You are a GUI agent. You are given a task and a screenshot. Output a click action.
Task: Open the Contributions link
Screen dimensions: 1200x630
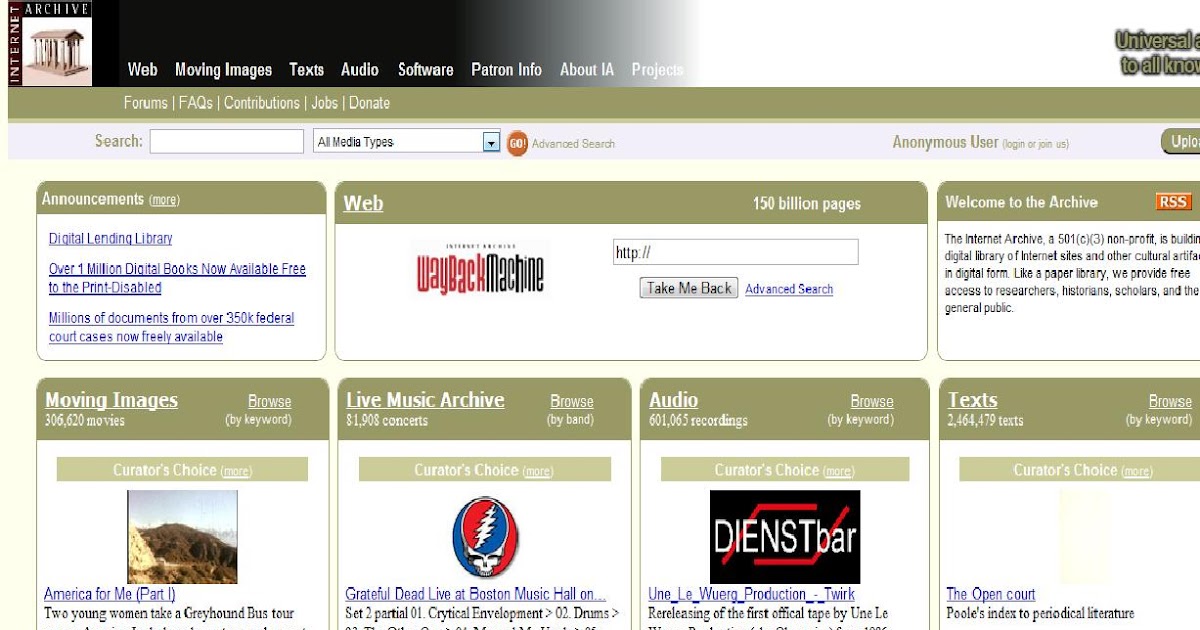(262, 103)
